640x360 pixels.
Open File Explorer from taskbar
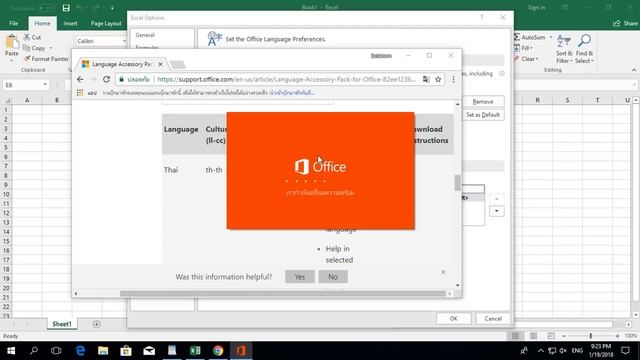103,350
